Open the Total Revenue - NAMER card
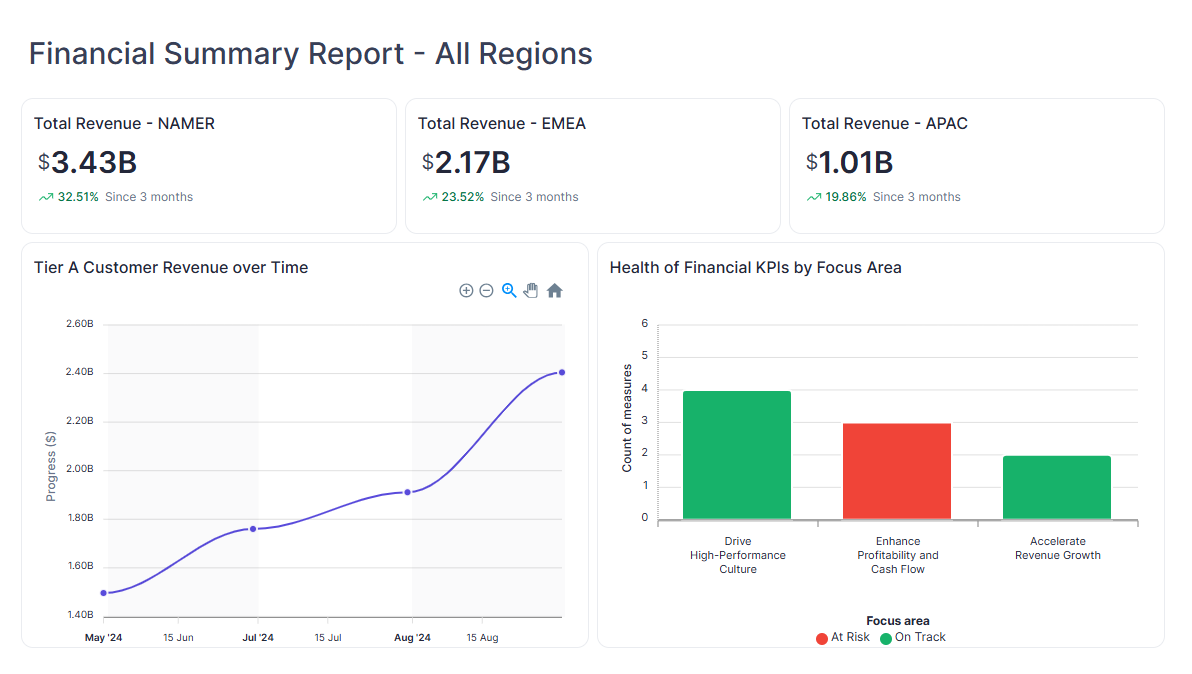Screen dimensions: 1192x674 pyautogui.click(x=209, y=165)
